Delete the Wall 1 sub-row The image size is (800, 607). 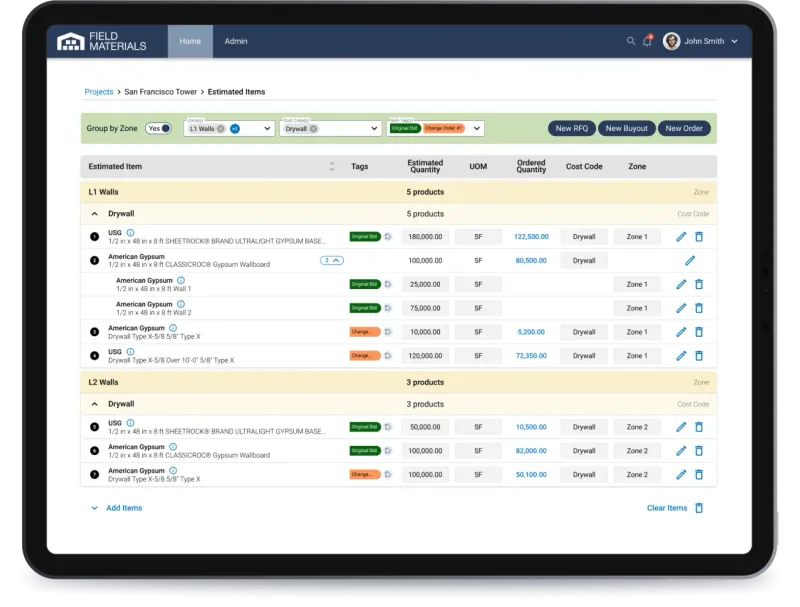point(699,285)
